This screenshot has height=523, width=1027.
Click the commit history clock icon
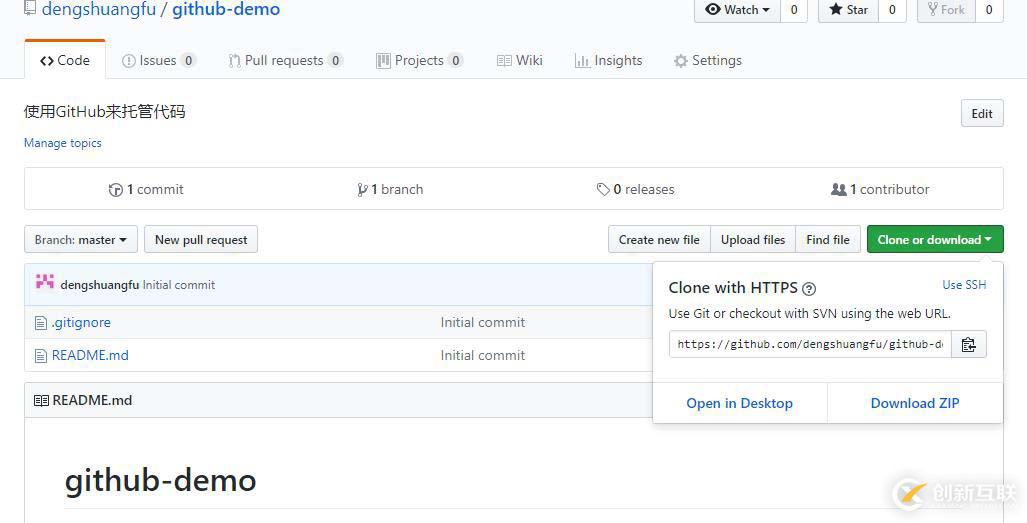point(116,190)
